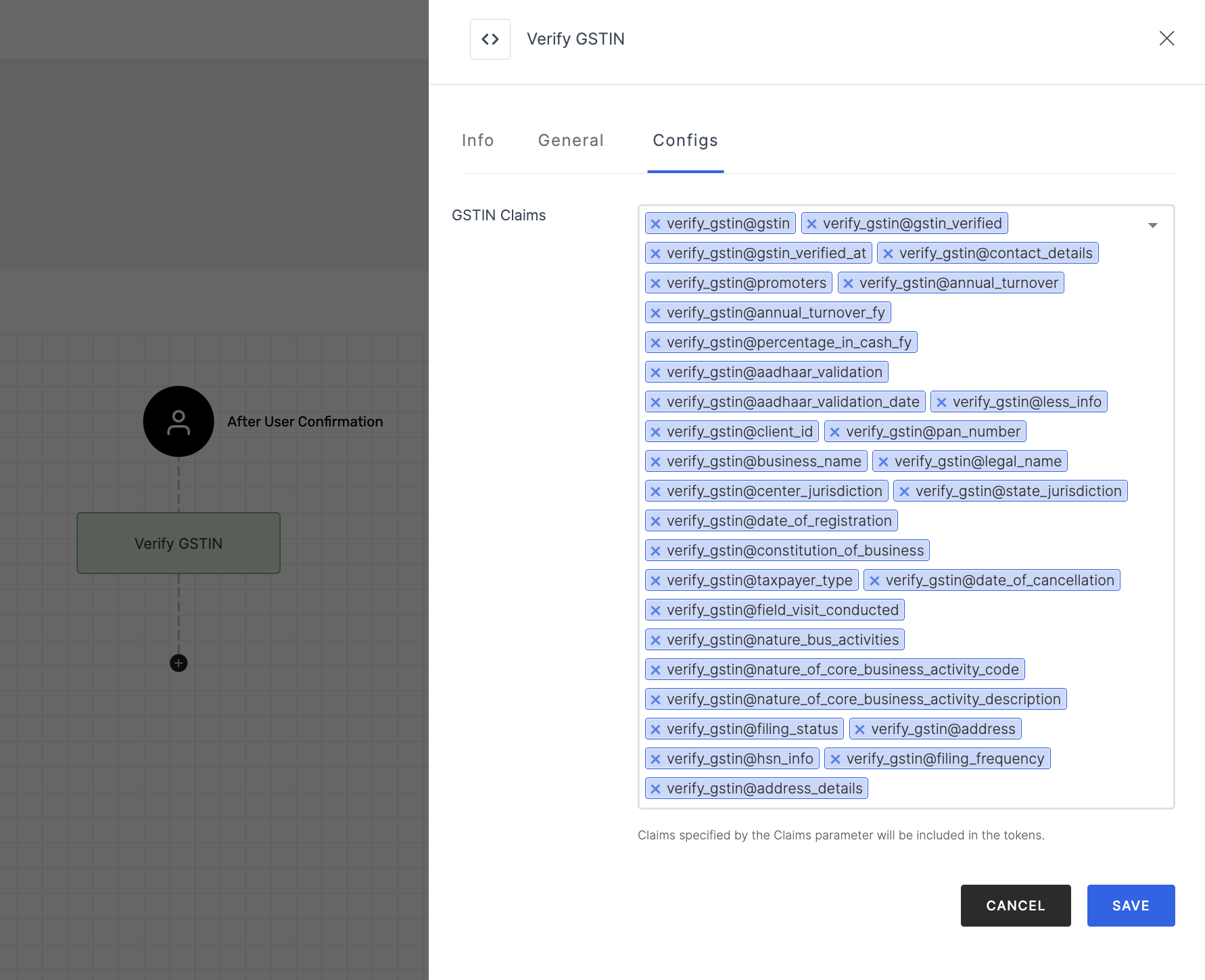The image size is (1205, 980).
Task: Click the SAVE button
Action: pyautogui.click(x=1131, y=906)
